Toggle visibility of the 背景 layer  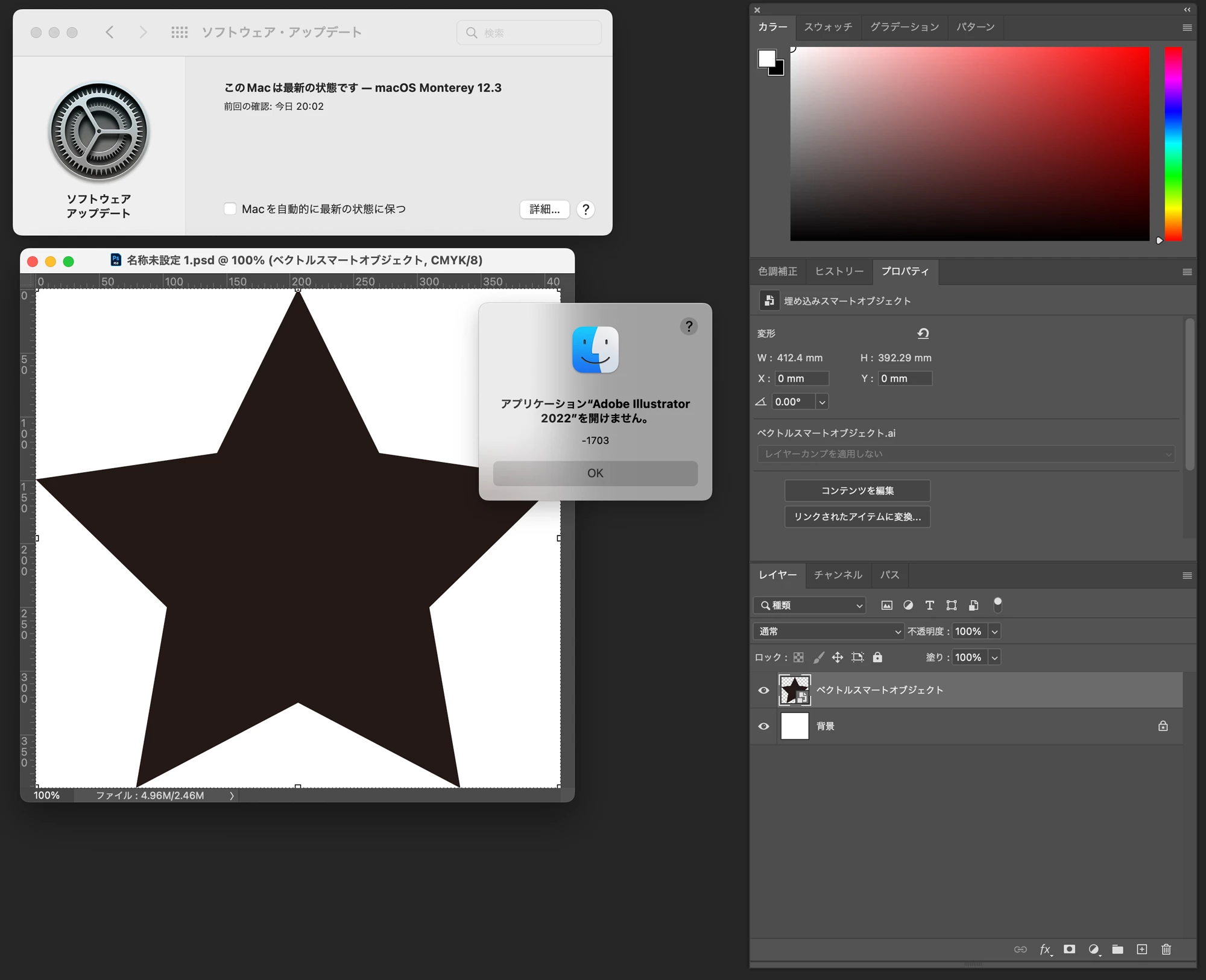point(763,726)
